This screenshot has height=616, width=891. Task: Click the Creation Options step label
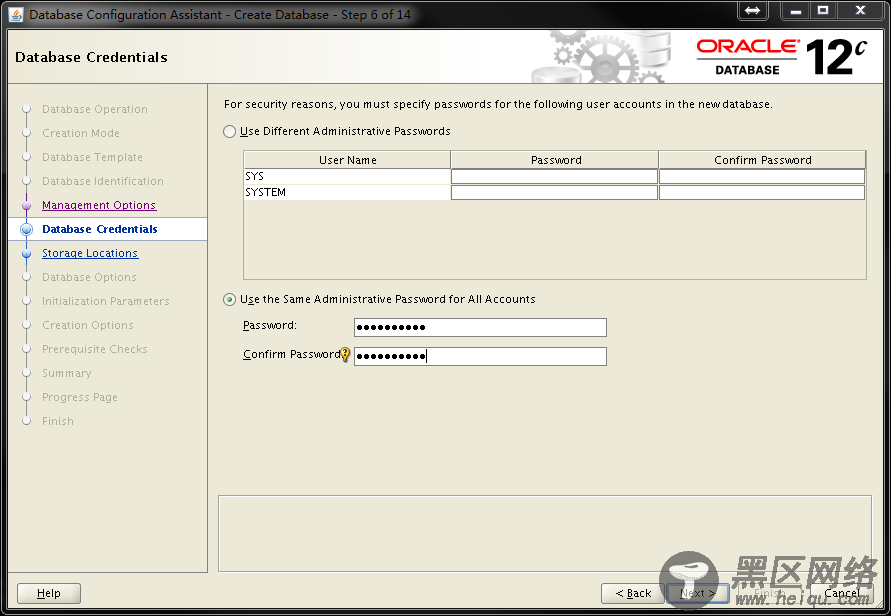point(88,325)
